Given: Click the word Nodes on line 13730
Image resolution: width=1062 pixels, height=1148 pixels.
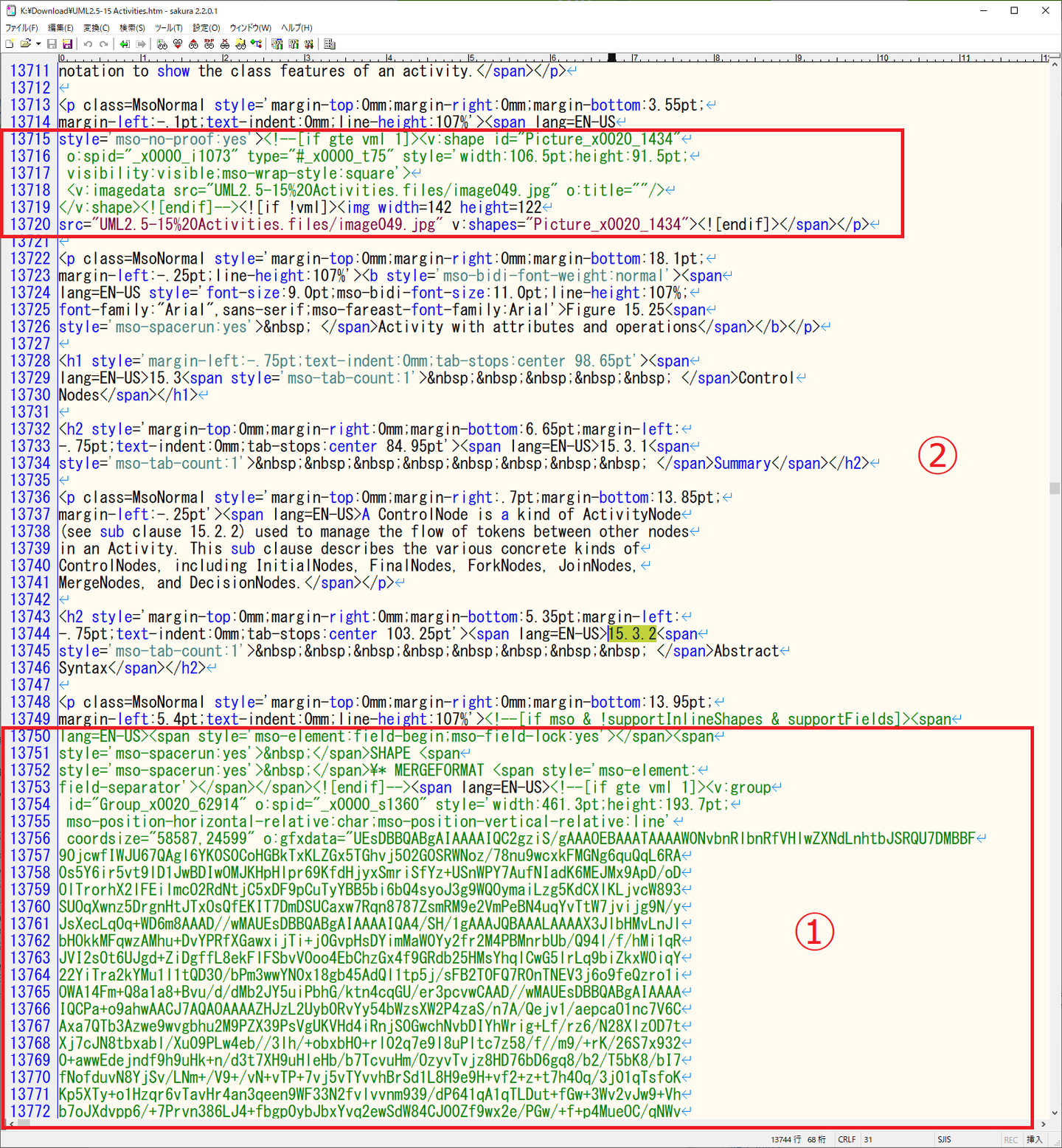Looking at the screenshot, I should (79, 395).
